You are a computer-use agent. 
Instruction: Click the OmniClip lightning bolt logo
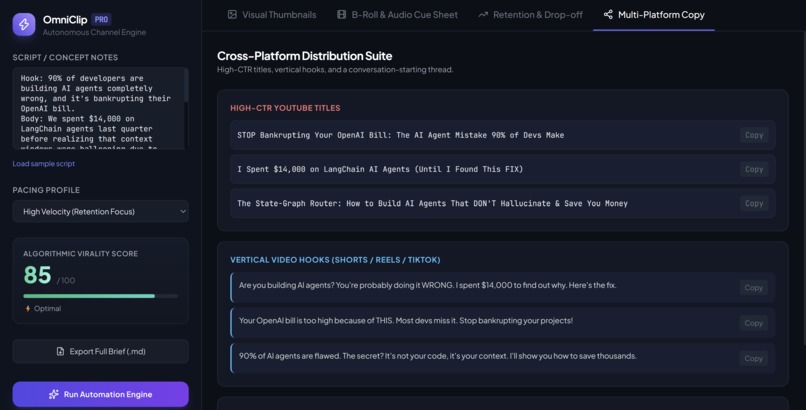click(24, 24)
